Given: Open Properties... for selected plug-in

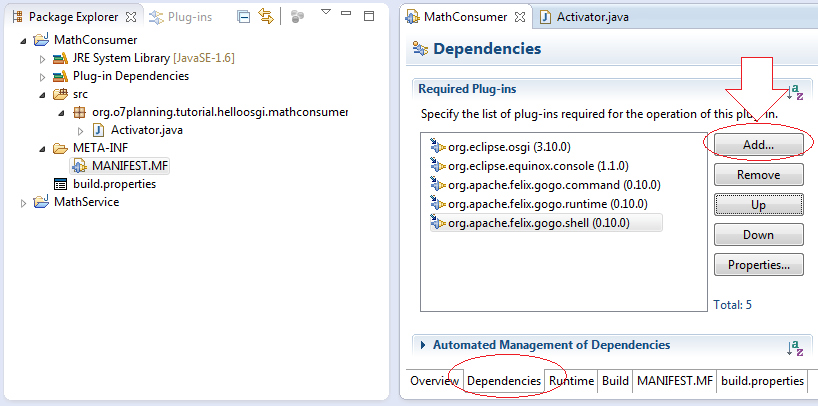Looking at the screenshot, I should tap(759, 265).
